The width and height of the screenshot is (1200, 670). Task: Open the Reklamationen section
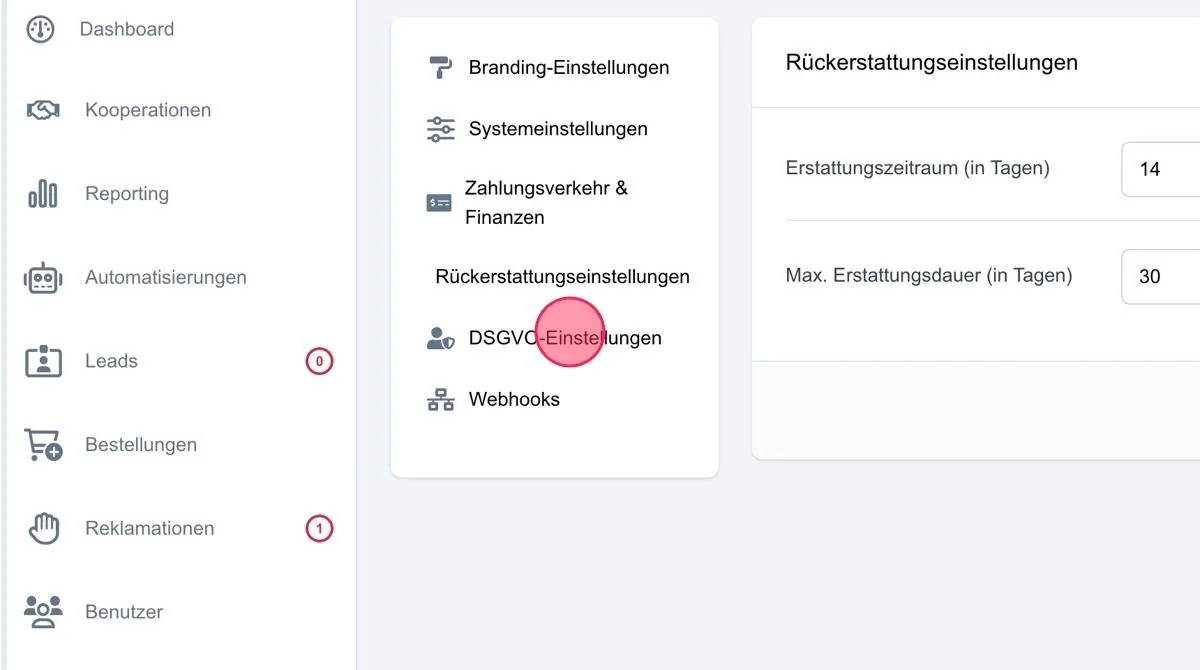coord(150,528)
